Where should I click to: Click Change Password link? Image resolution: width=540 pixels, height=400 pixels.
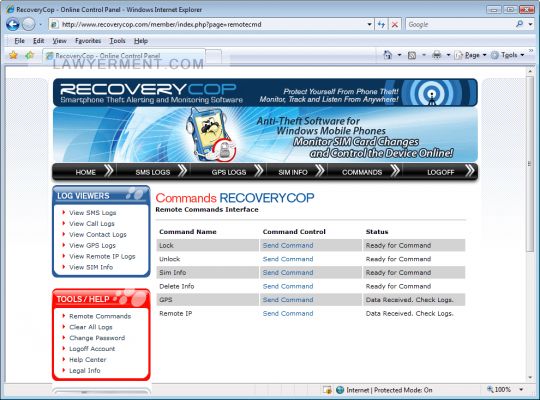97,338
